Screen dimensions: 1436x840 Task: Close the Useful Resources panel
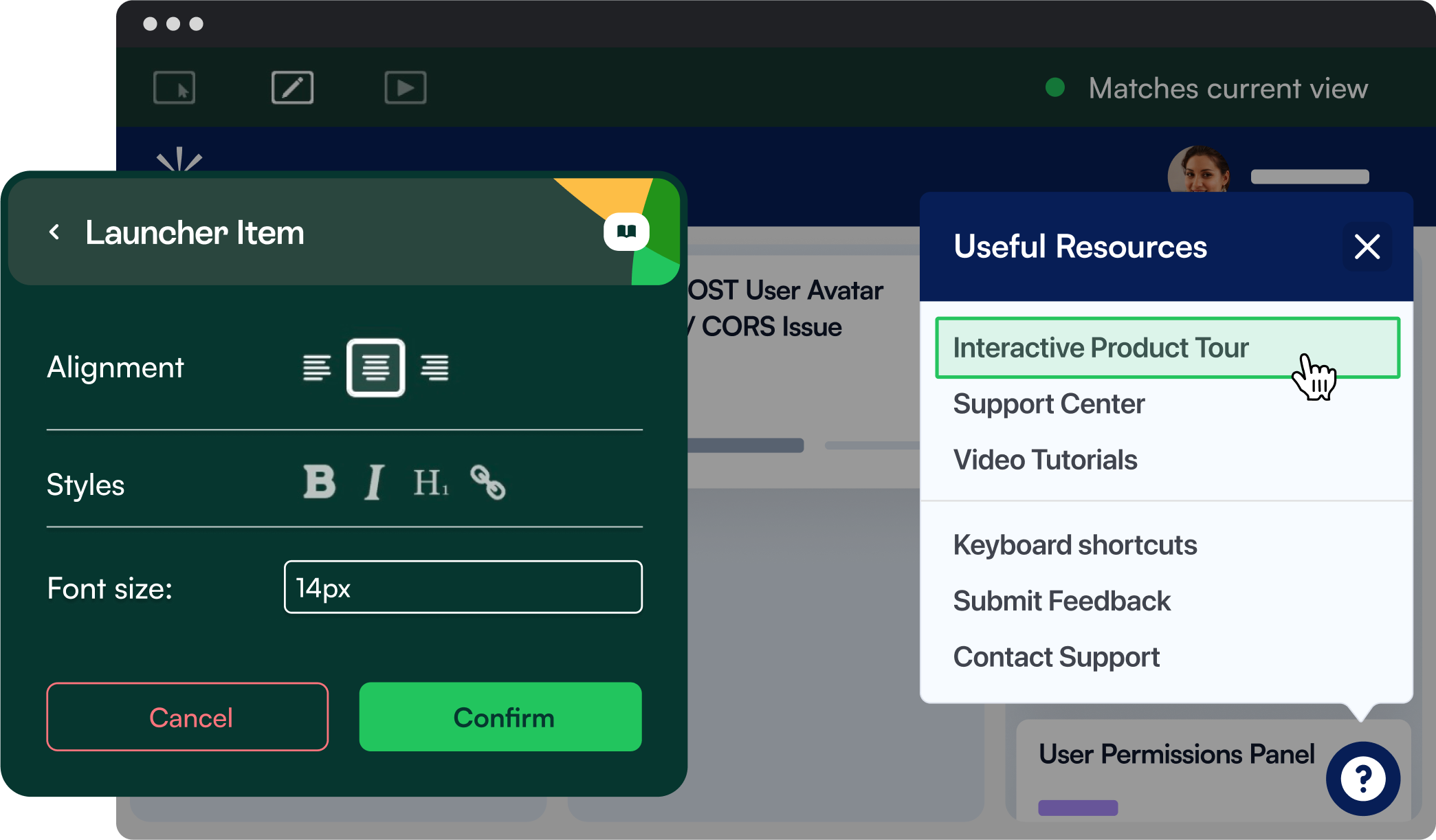[x=1367, y=246]
